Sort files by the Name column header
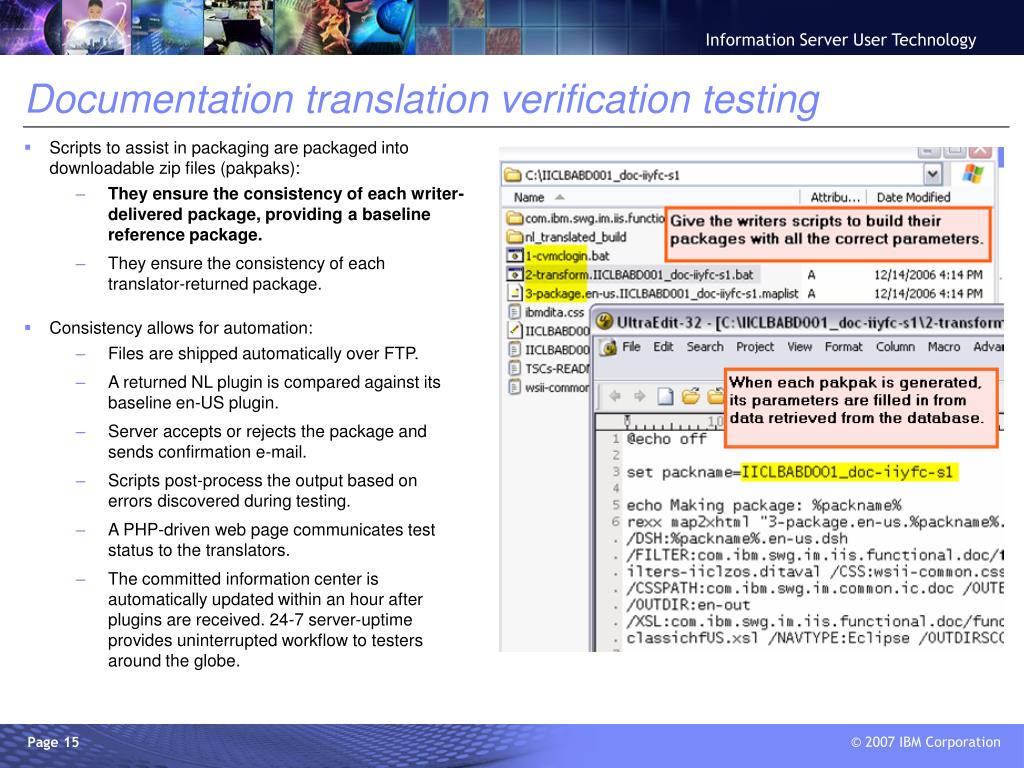This screenshot has height=768, width=1024. (x=528, y=197)
